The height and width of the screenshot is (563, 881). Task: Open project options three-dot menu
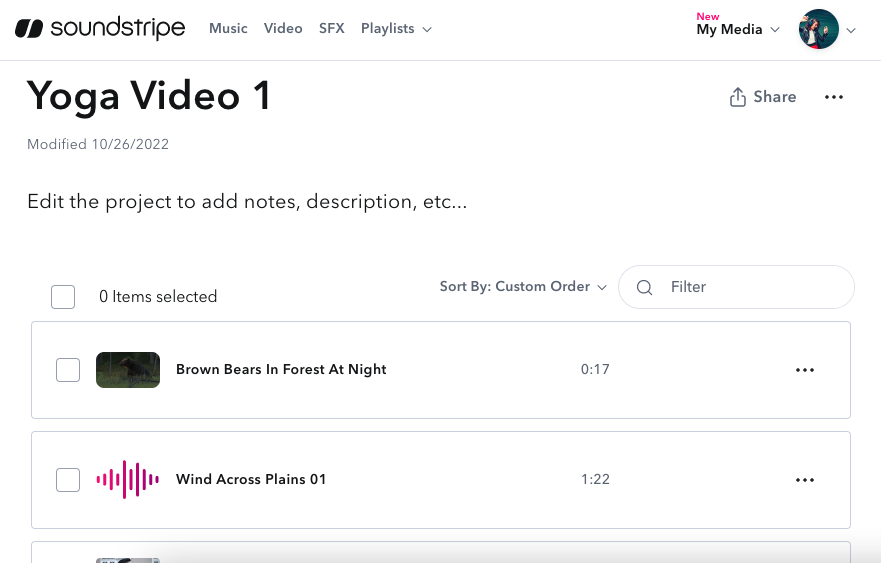click(833, 97)
